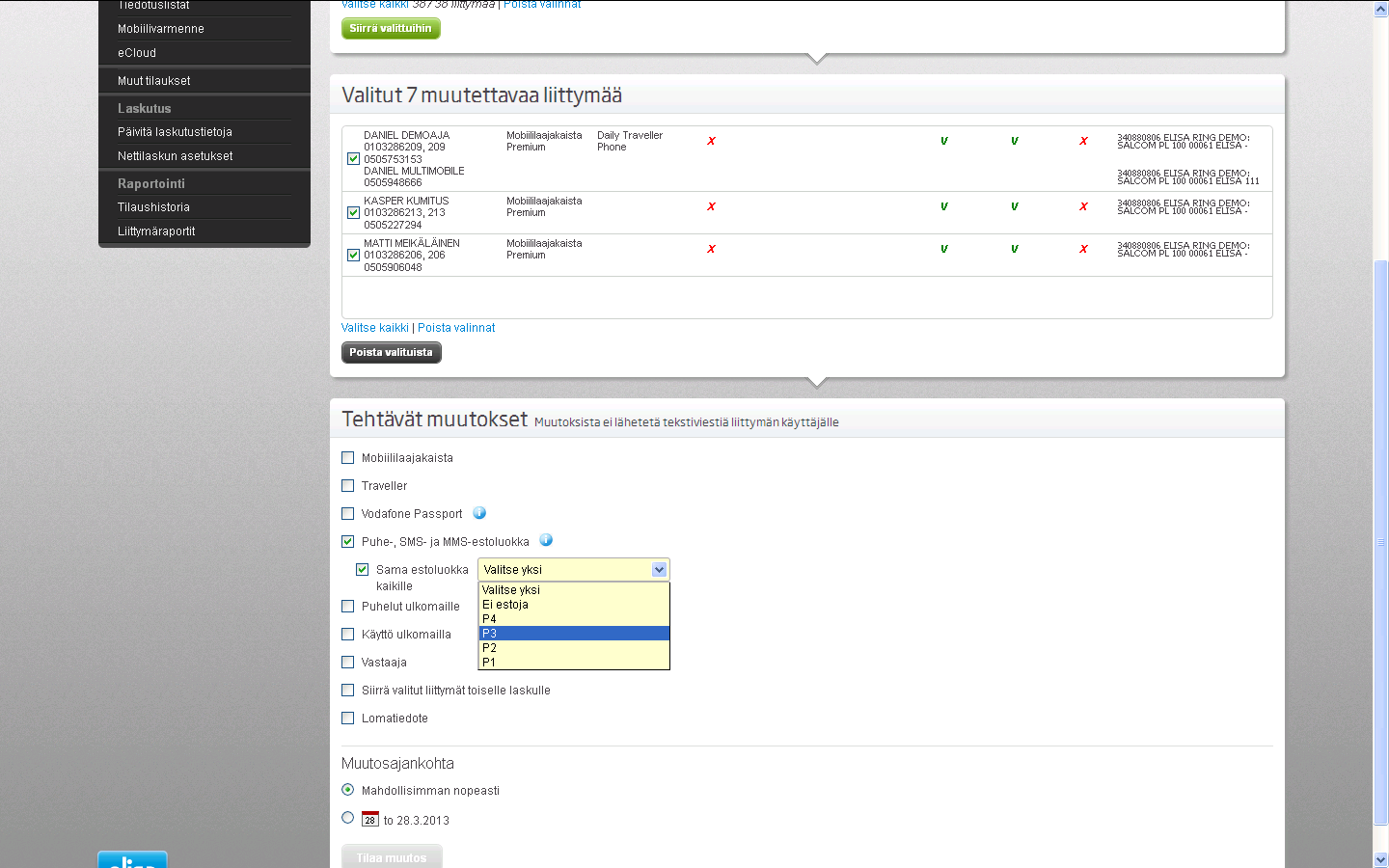Tick the Käyttö ulkomailla checkbox

click(347, 634)
